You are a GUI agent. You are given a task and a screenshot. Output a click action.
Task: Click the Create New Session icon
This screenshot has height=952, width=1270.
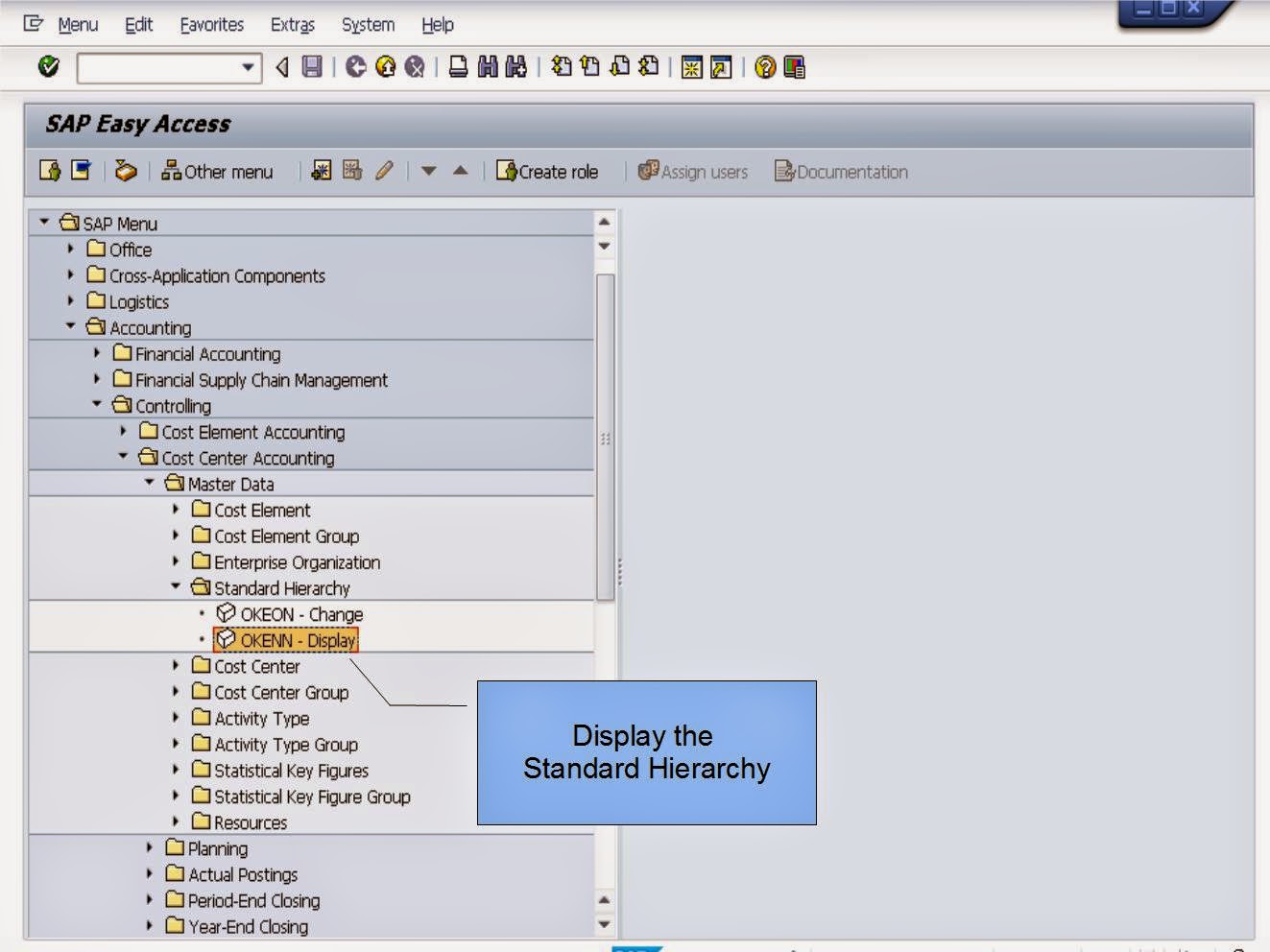tap(691, 67)
